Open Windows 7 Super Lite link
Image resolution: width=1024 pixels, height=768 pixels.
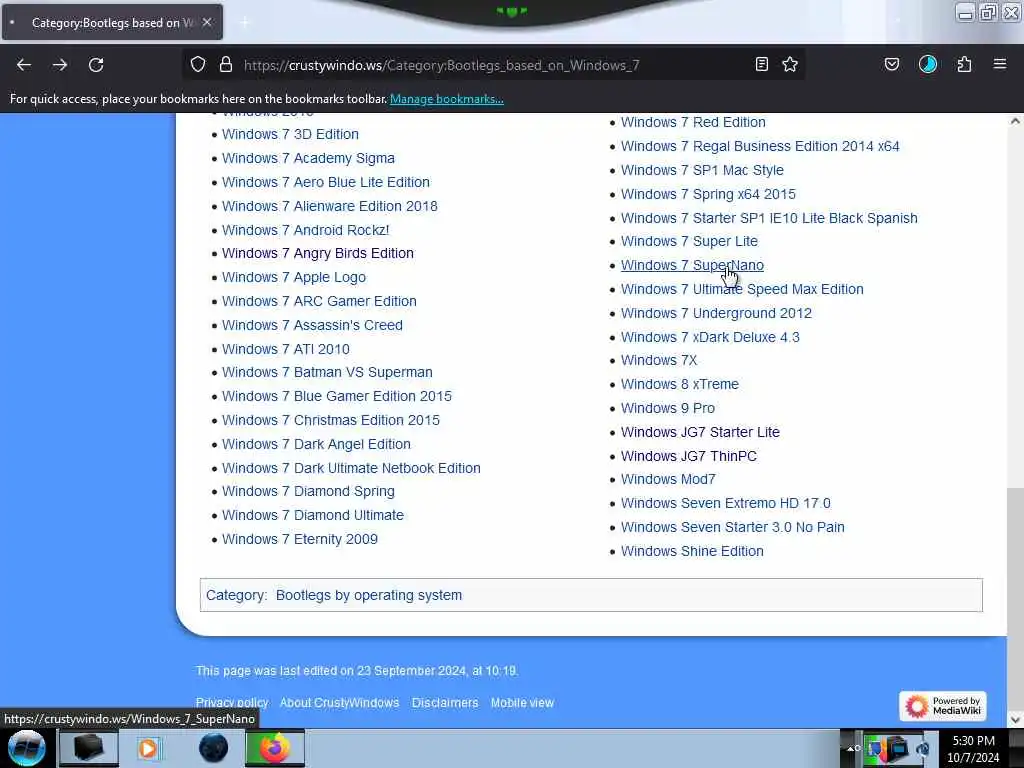(x=690, y=242)
